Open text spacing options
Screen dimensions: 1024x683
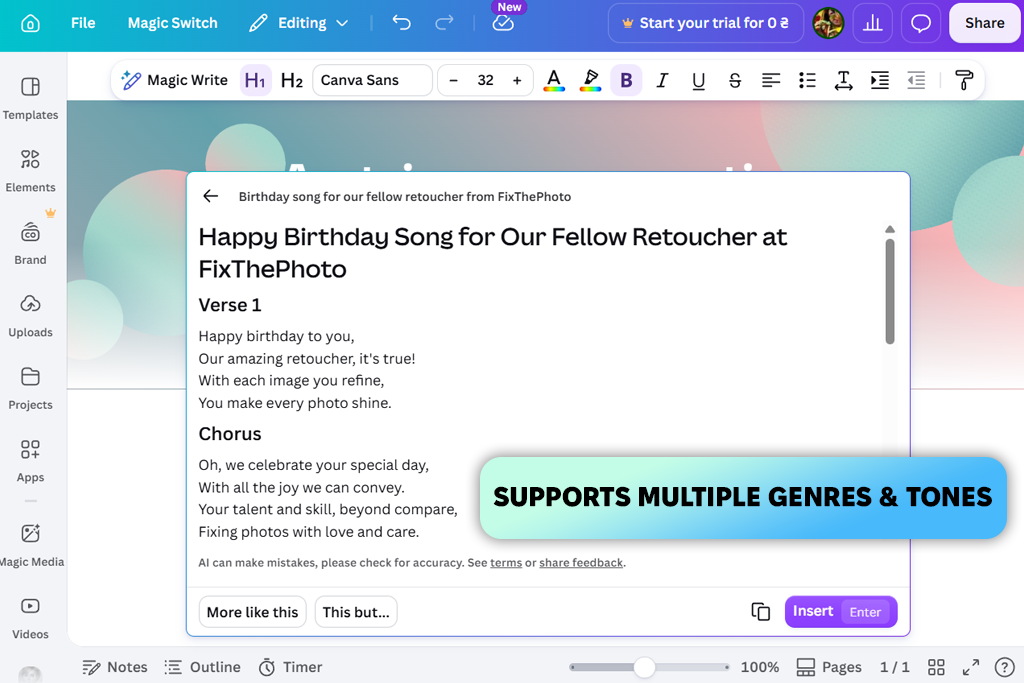point(844,80)
